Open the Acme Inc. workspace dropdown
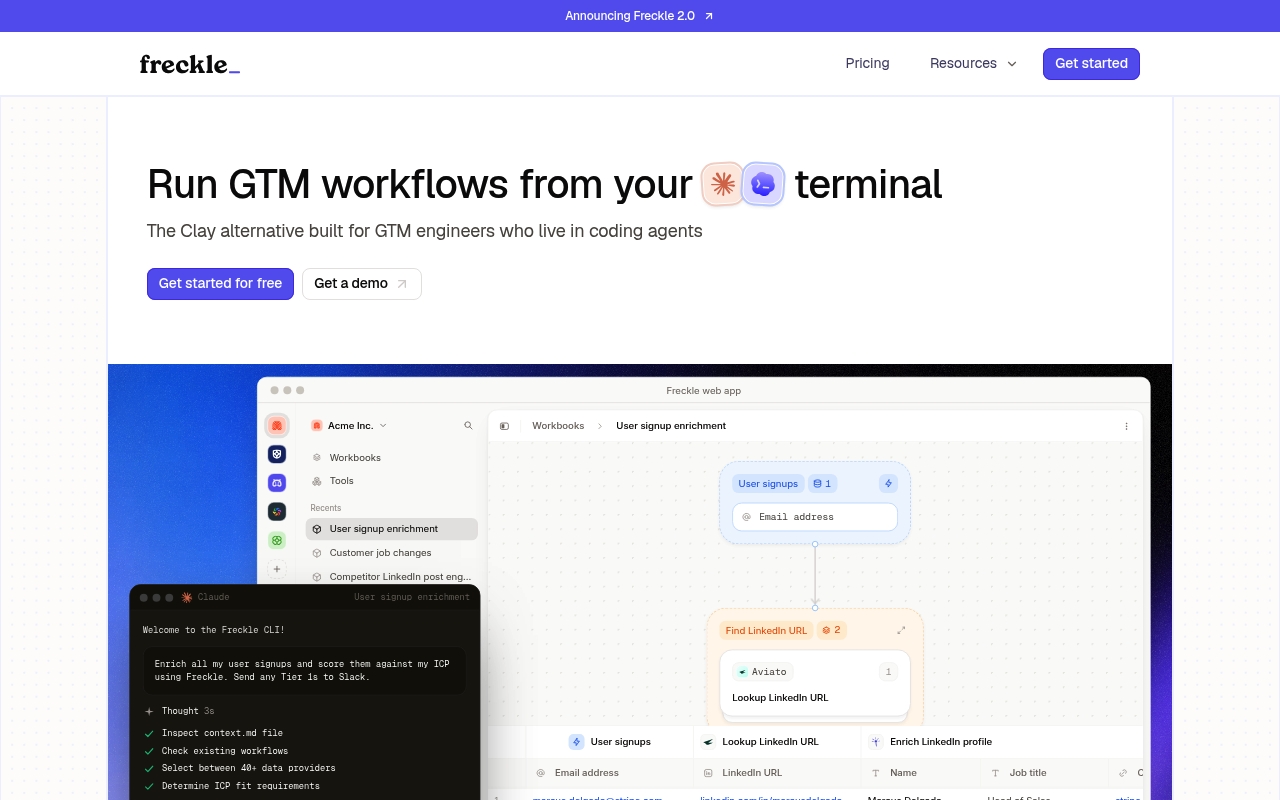 click(349, 426)
